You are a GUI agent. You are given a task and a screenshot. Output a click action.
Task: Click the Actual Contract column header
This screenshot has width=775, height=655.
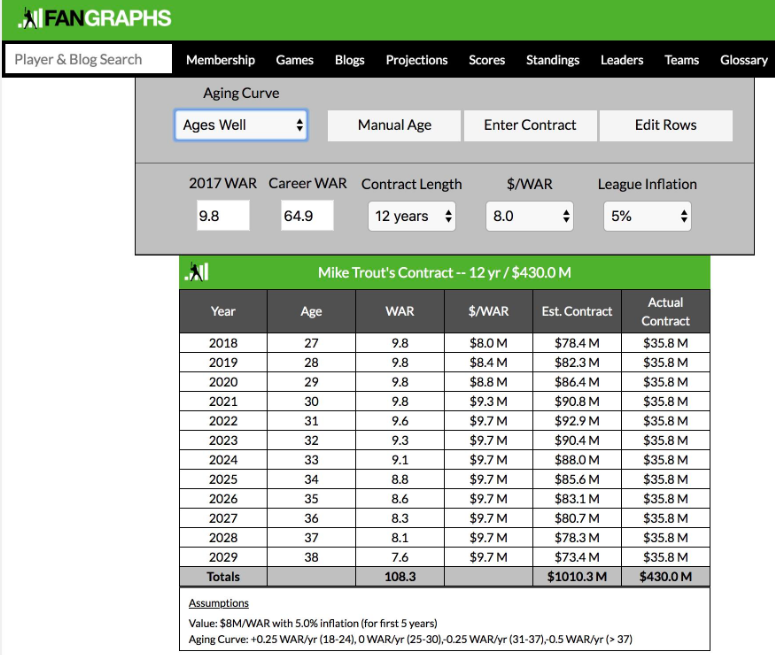(665, 311)
